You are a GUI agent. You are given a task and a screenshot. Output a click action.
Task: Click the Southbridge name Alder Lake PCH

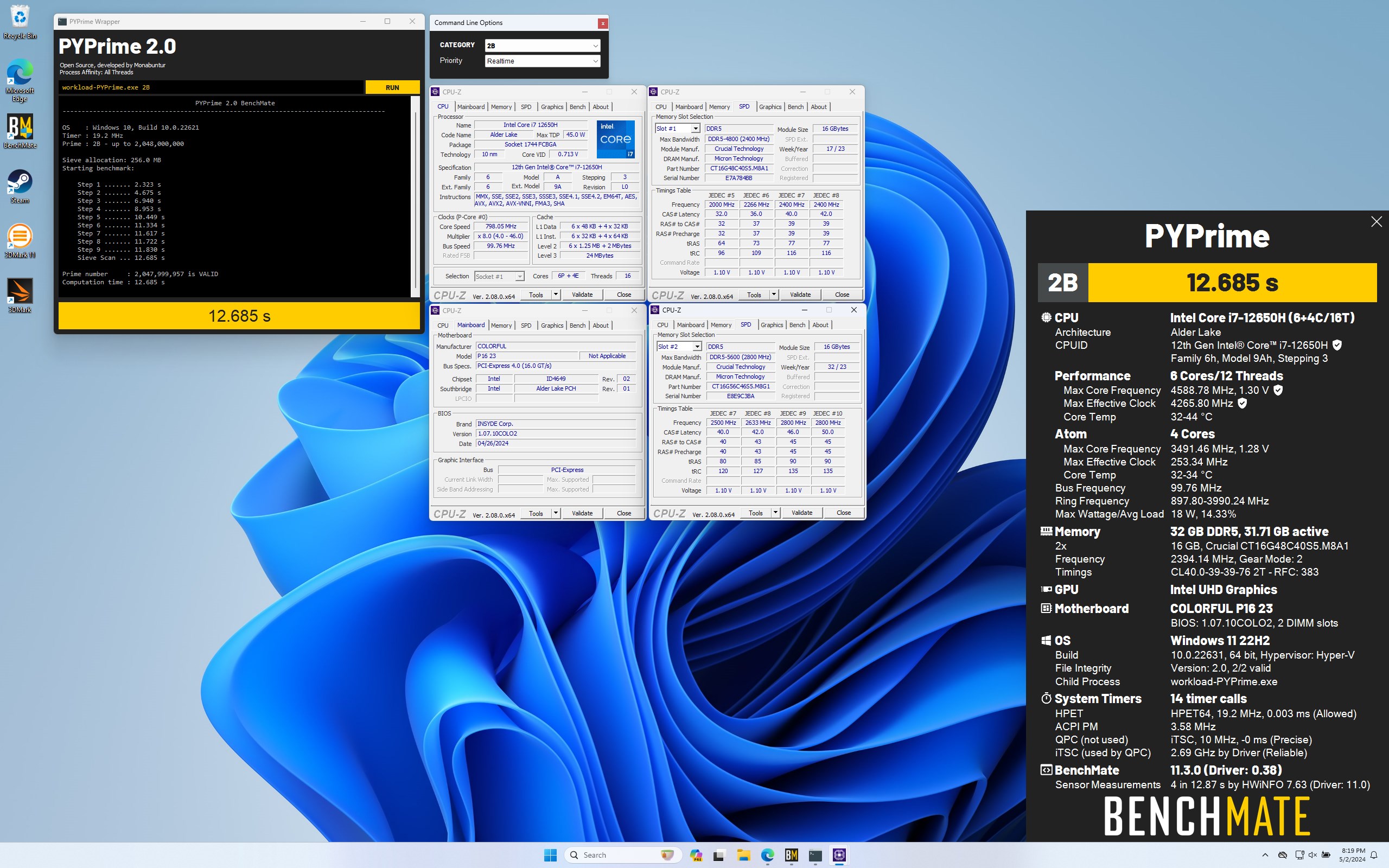click(556, 388)
